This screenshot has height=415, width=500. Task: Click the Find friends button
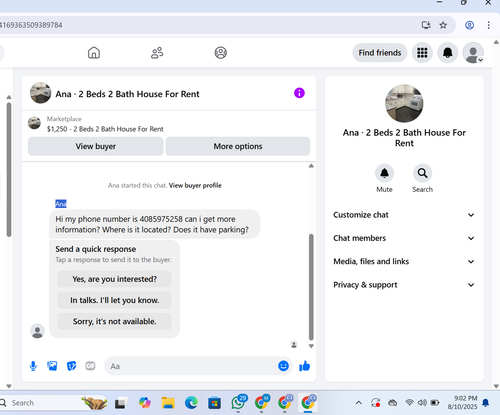click(380, 53)
